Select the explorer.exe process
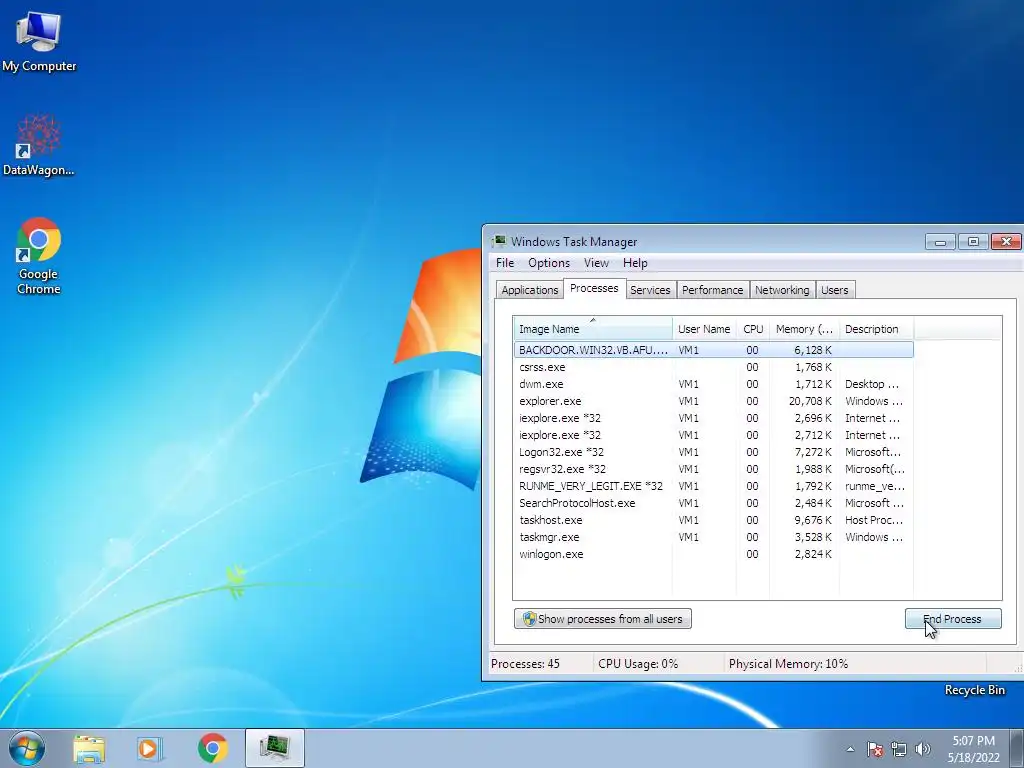The image size is (1024, 768). (713, 401)
